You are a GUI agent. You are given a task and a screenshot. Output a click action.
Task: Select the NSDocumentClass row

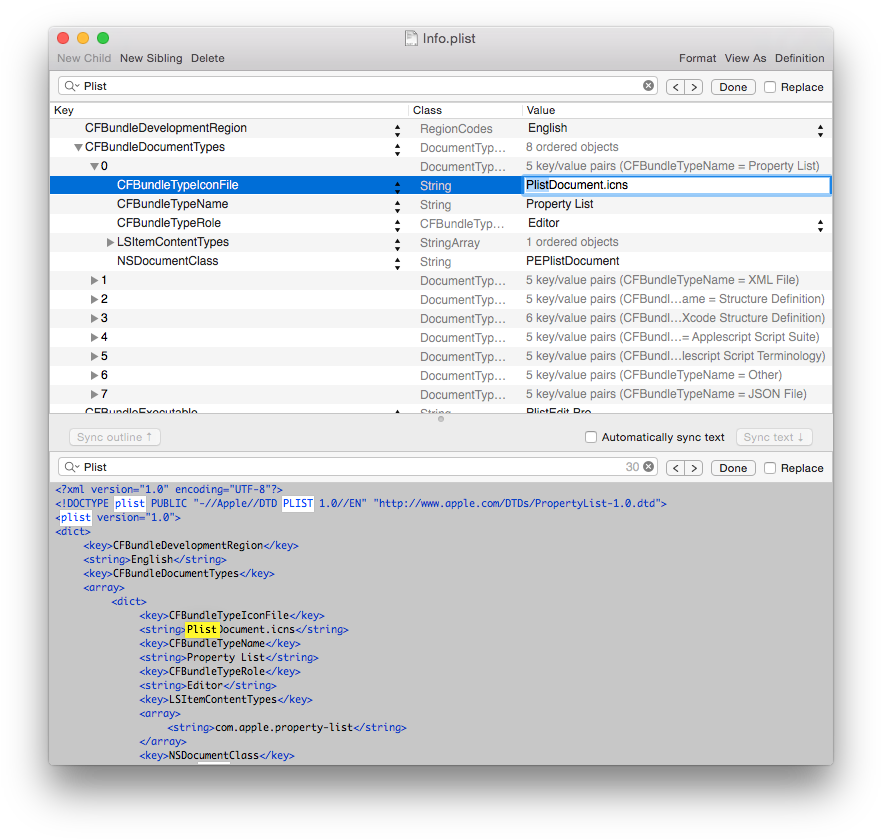440,261
